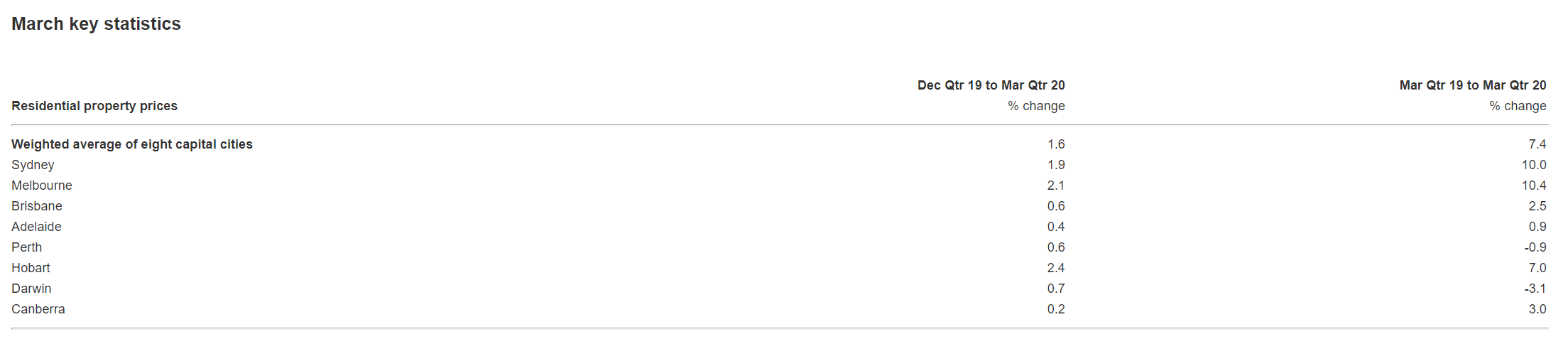Click Sydney's quarterly change value 1.9
Viewport: 1568px width, 344px height.
pyautogui.click(x=1056, y=165)
